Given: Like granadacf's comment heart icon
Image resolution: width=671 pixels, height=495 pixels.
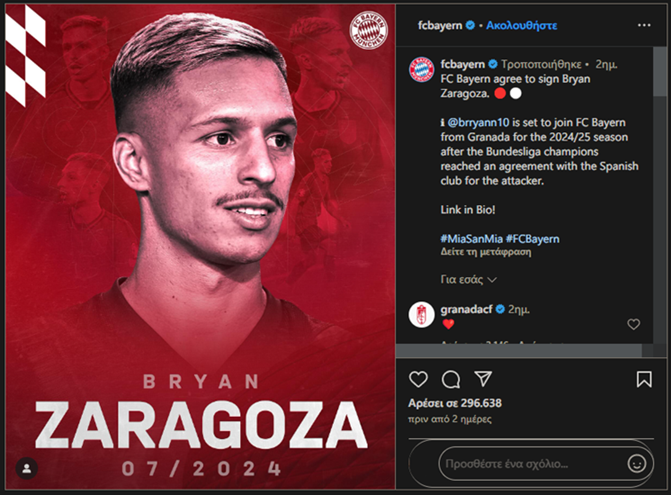Looking at the screenshot, I should click(633, 324).
